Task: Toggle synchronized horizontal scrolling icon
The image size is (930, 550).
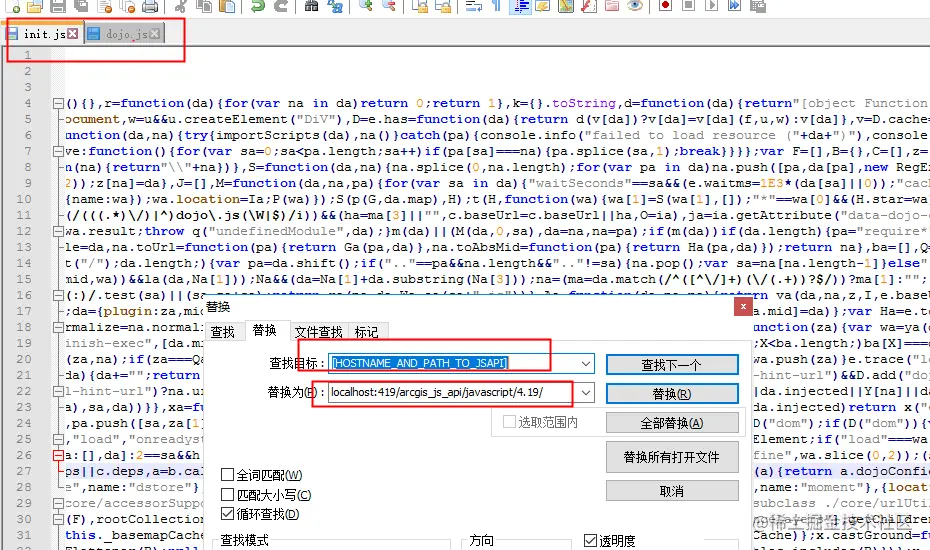Action: (x=442, y=6)
